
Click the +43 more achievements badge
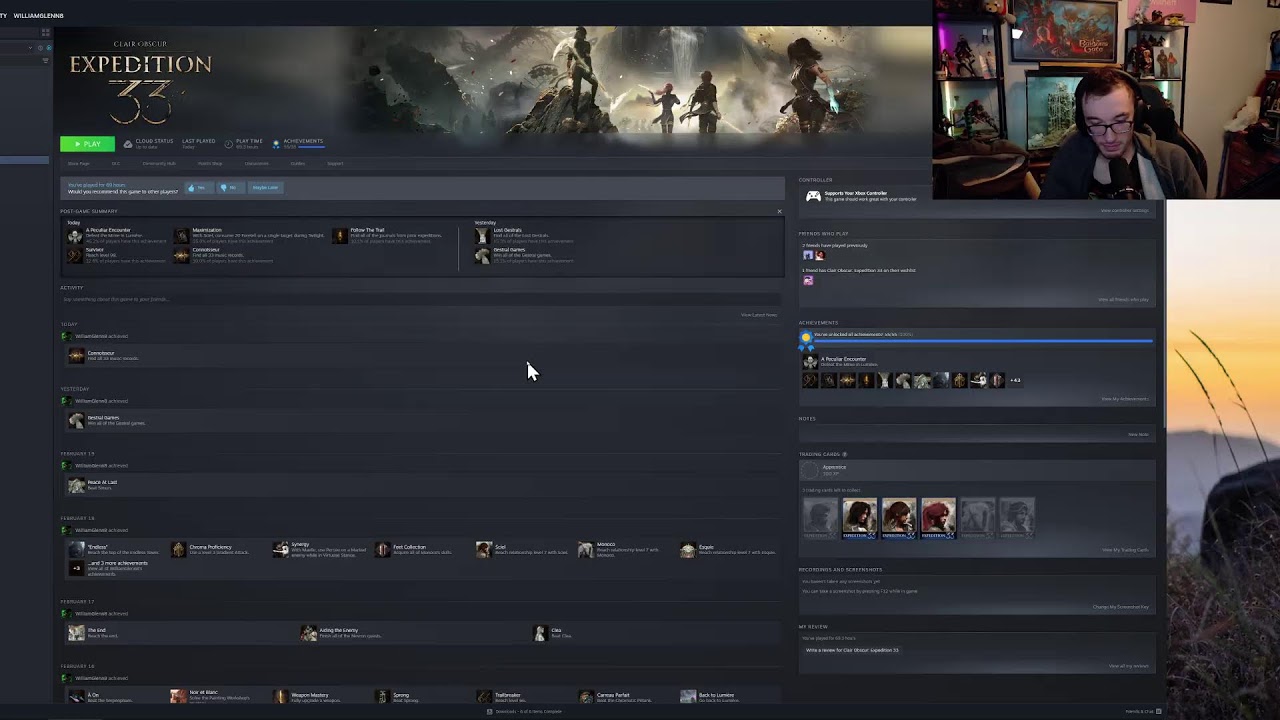pyautogui.click(x=1015, y=381)
